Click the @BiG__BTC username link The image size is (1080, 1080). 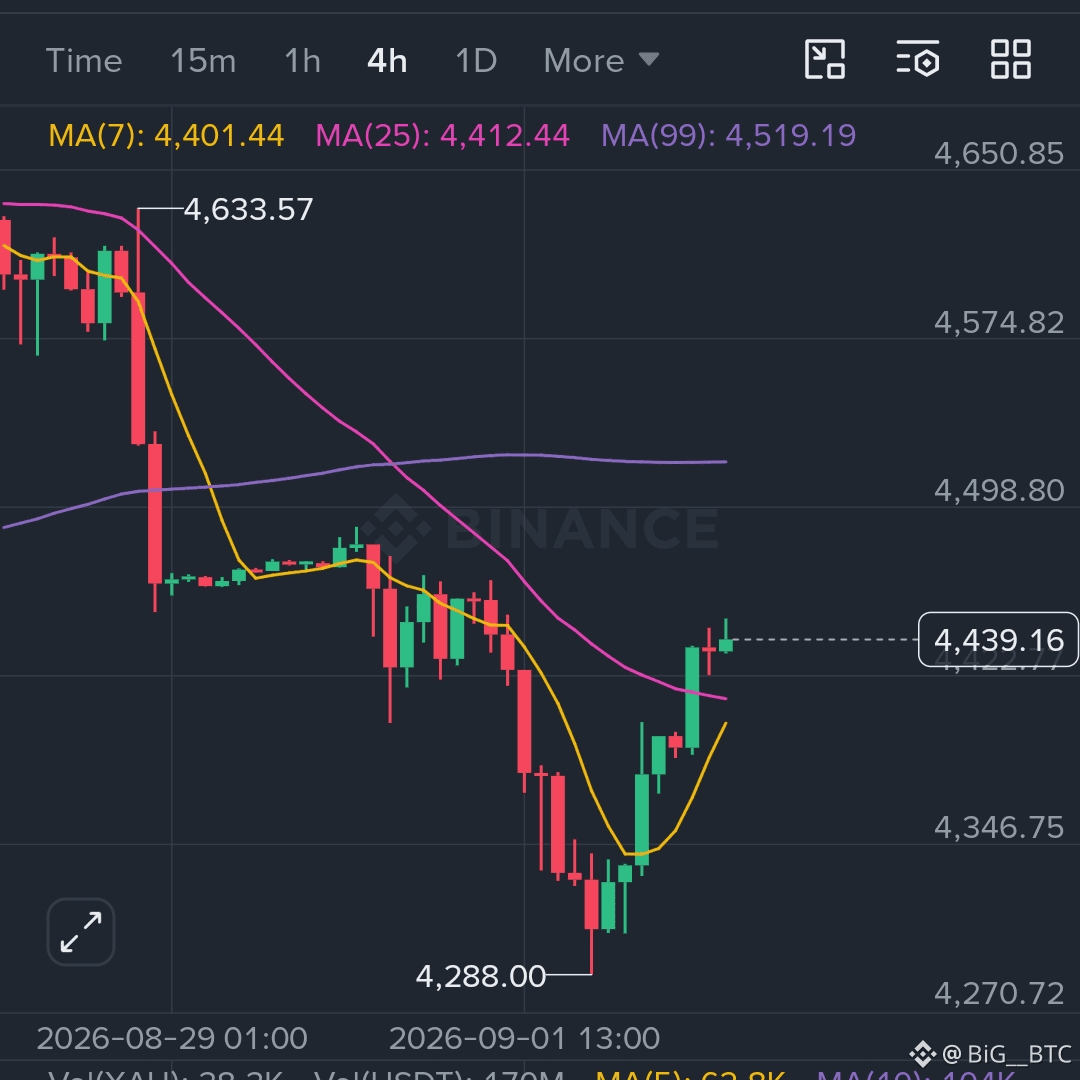(1006, 1054)
